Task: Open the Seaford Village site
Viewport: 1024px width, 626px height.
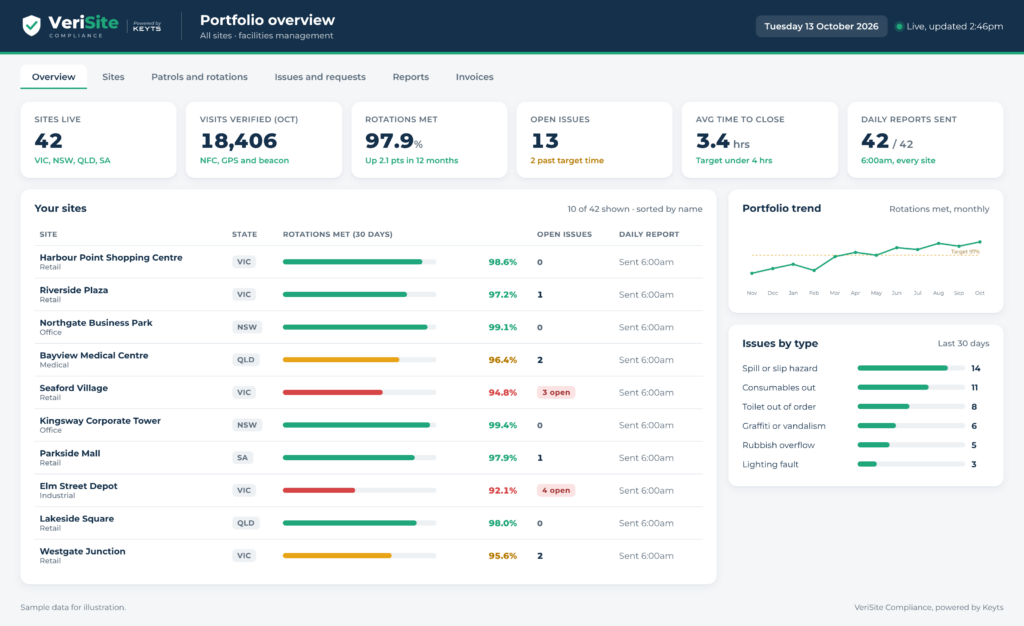Action: pyautogui.click(x=368, y=392)
